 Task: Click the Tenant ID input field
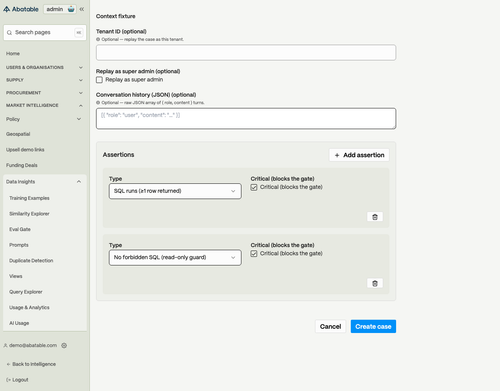(x=246, y=53)
